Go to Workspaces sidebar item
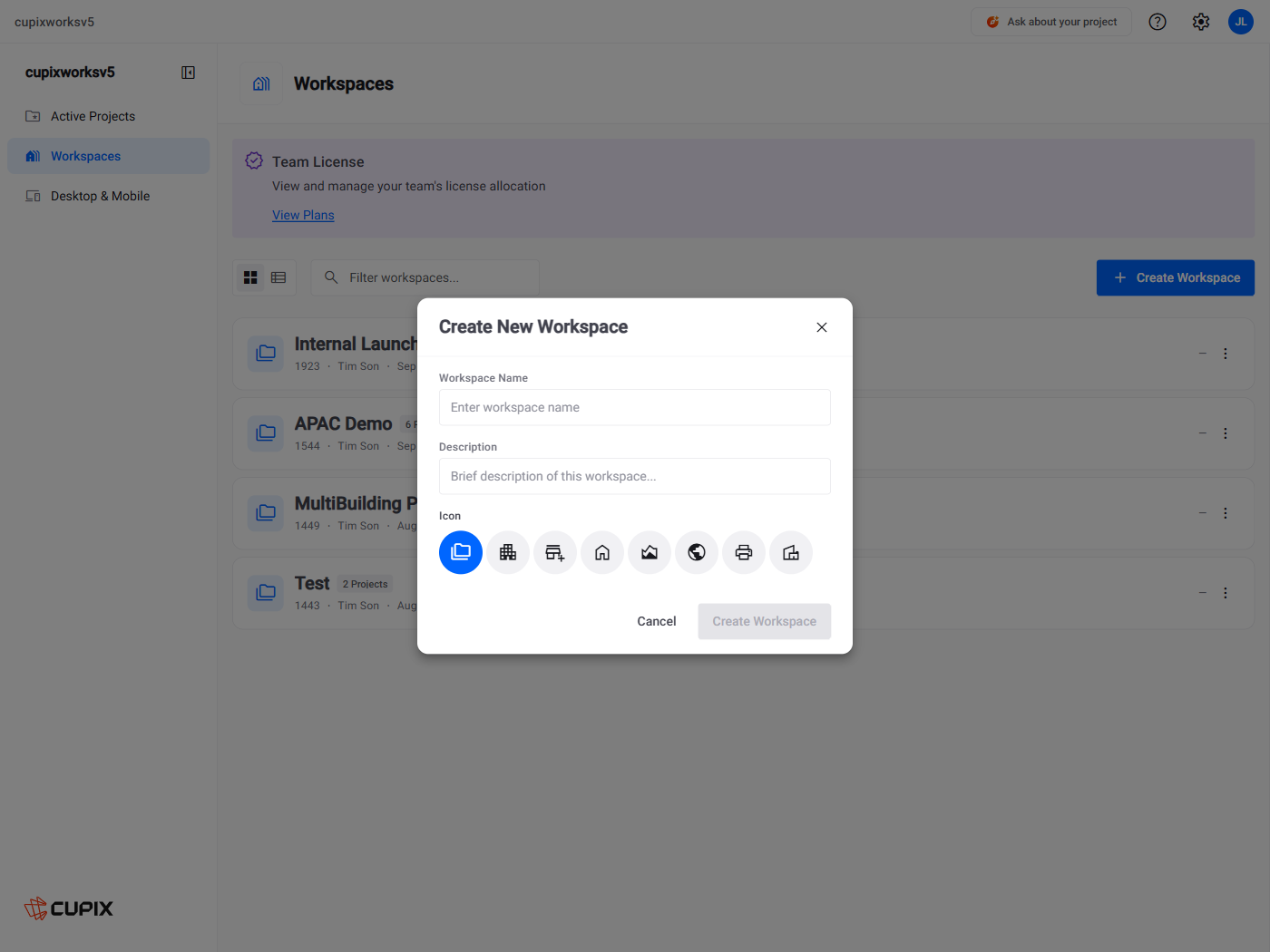The image size is (1270, 952). [109, 156]
